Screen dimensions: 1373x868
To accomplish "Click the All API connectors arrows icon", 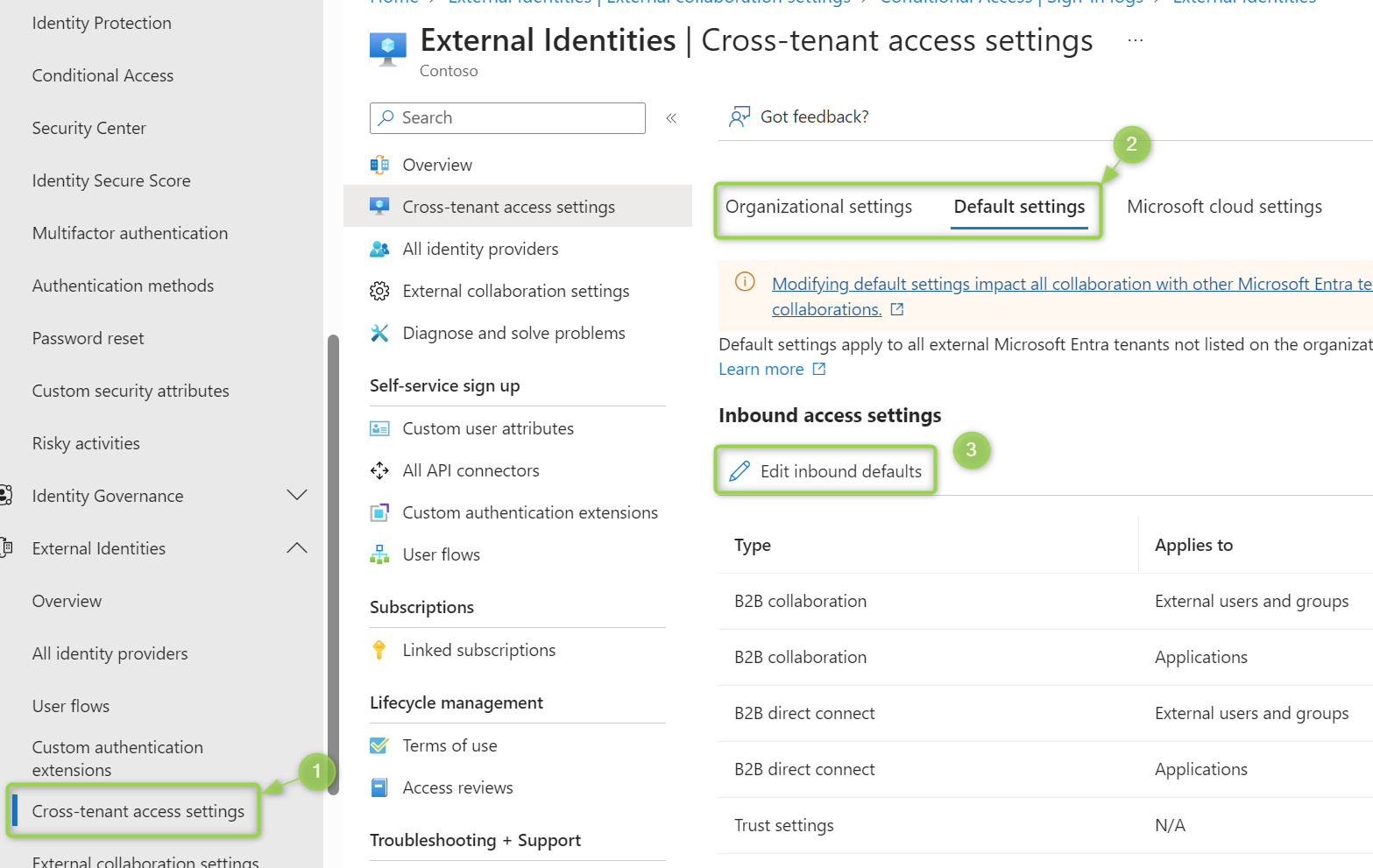I will tap(379, 470).
